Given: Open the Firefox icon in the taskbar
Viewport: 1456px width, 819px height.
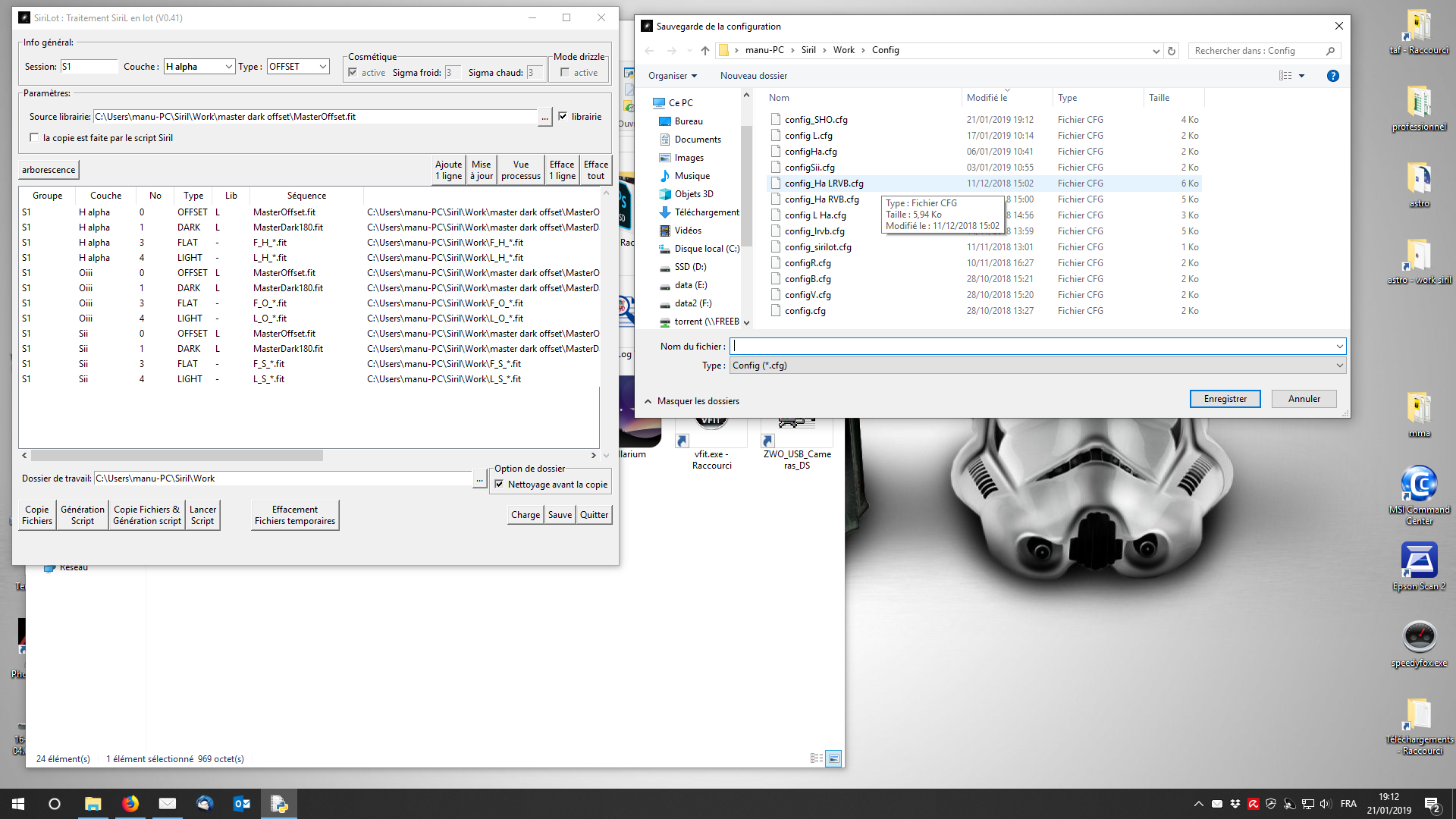Looking at the screenshot, I should [x=130, y=804].
